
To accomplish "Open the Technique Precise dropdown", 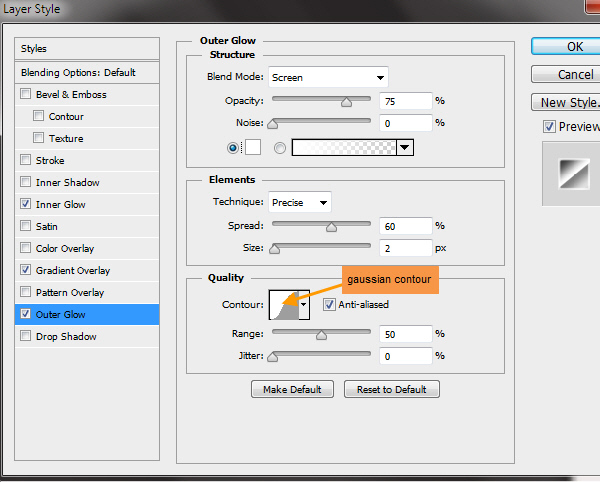I will click(x=300, y=202).
